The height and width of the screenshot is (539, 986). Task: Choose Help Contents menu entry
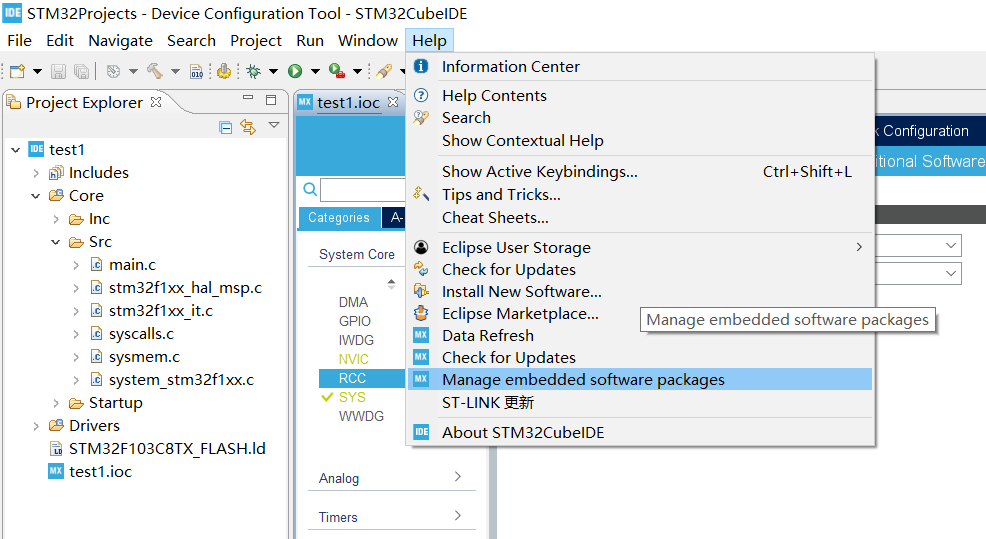640,96
